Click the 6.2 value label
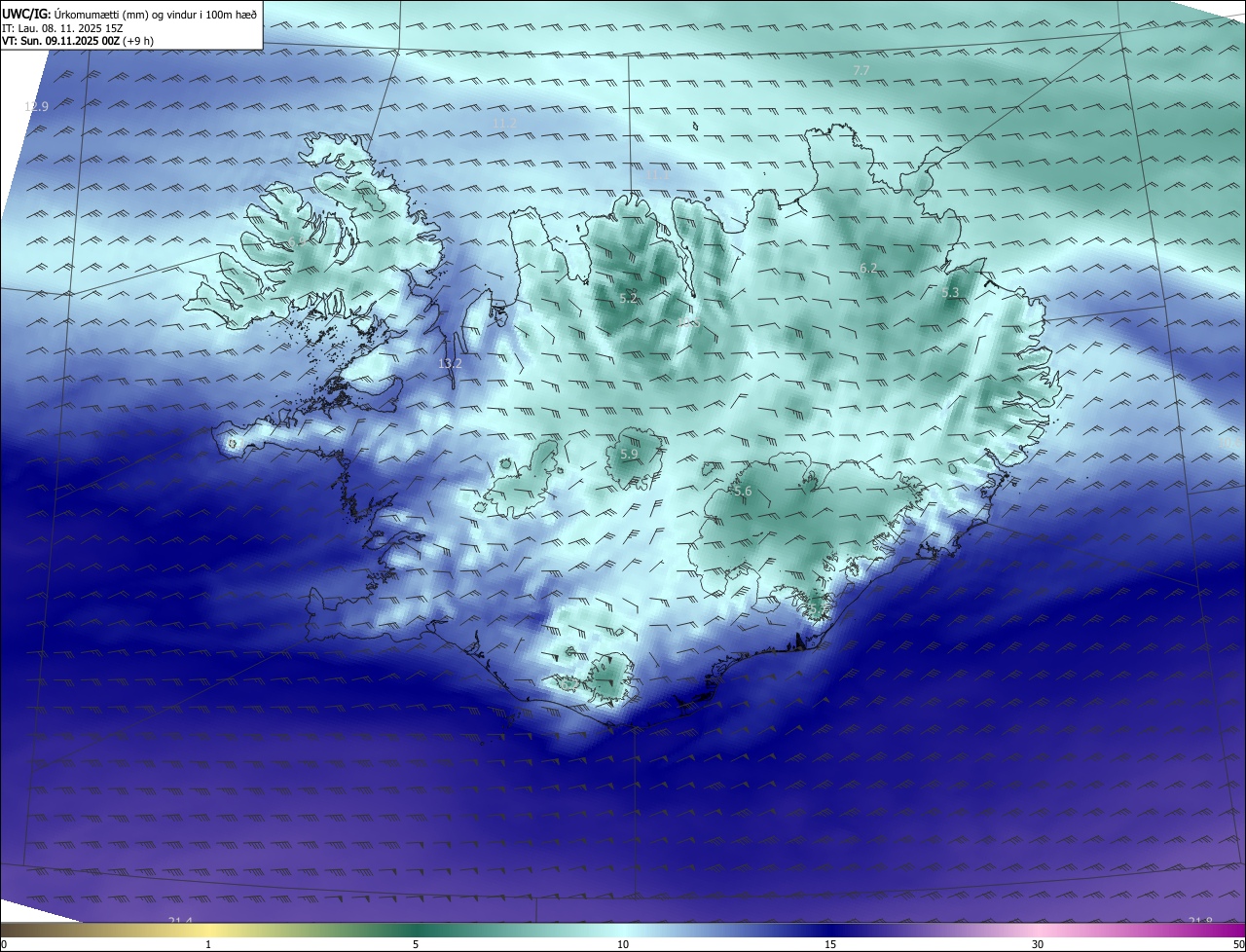 (868, 268)
